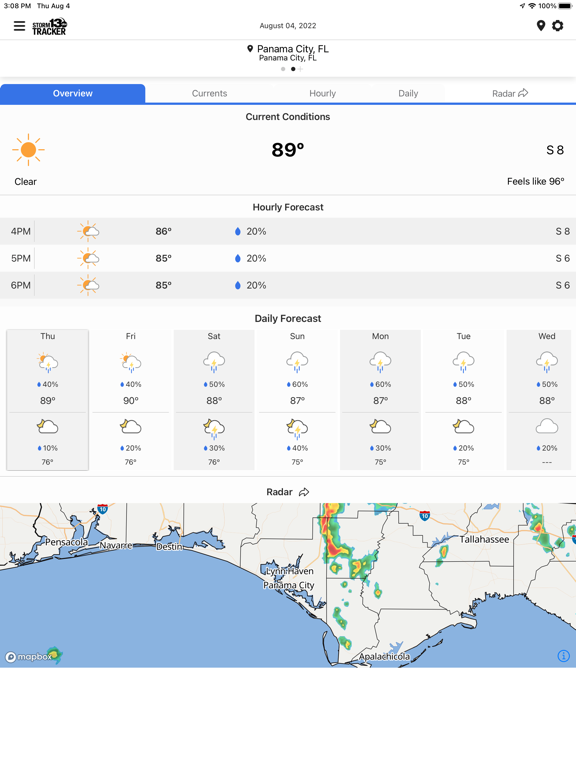
Task: Switch to the Currents tab
Action: (209, 94)
